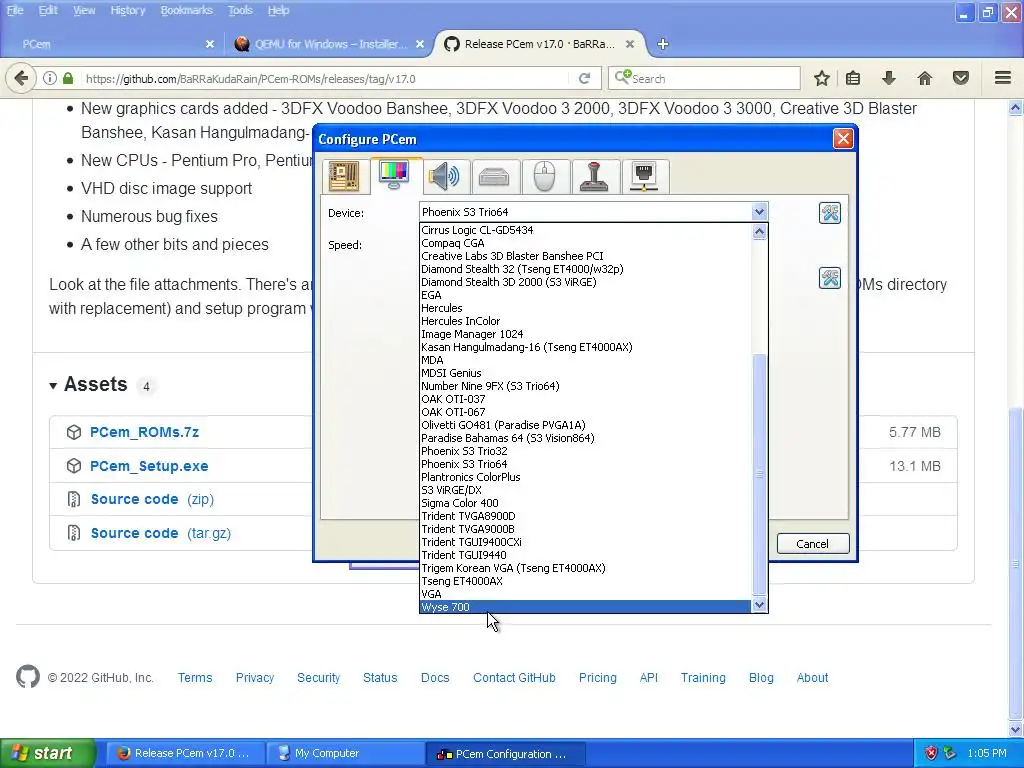Open the File menu

[x=15, y=10]
